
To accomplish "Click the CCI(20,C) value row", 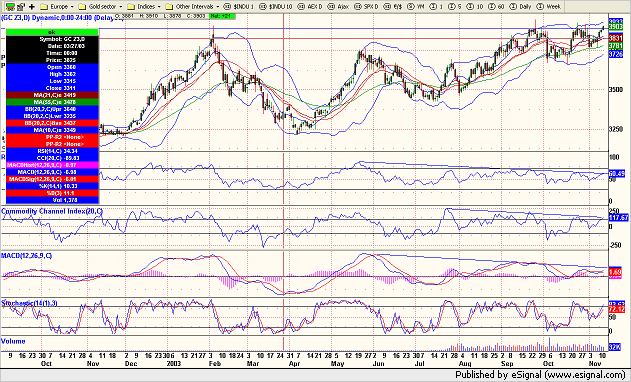I will (x=52, y=158).
